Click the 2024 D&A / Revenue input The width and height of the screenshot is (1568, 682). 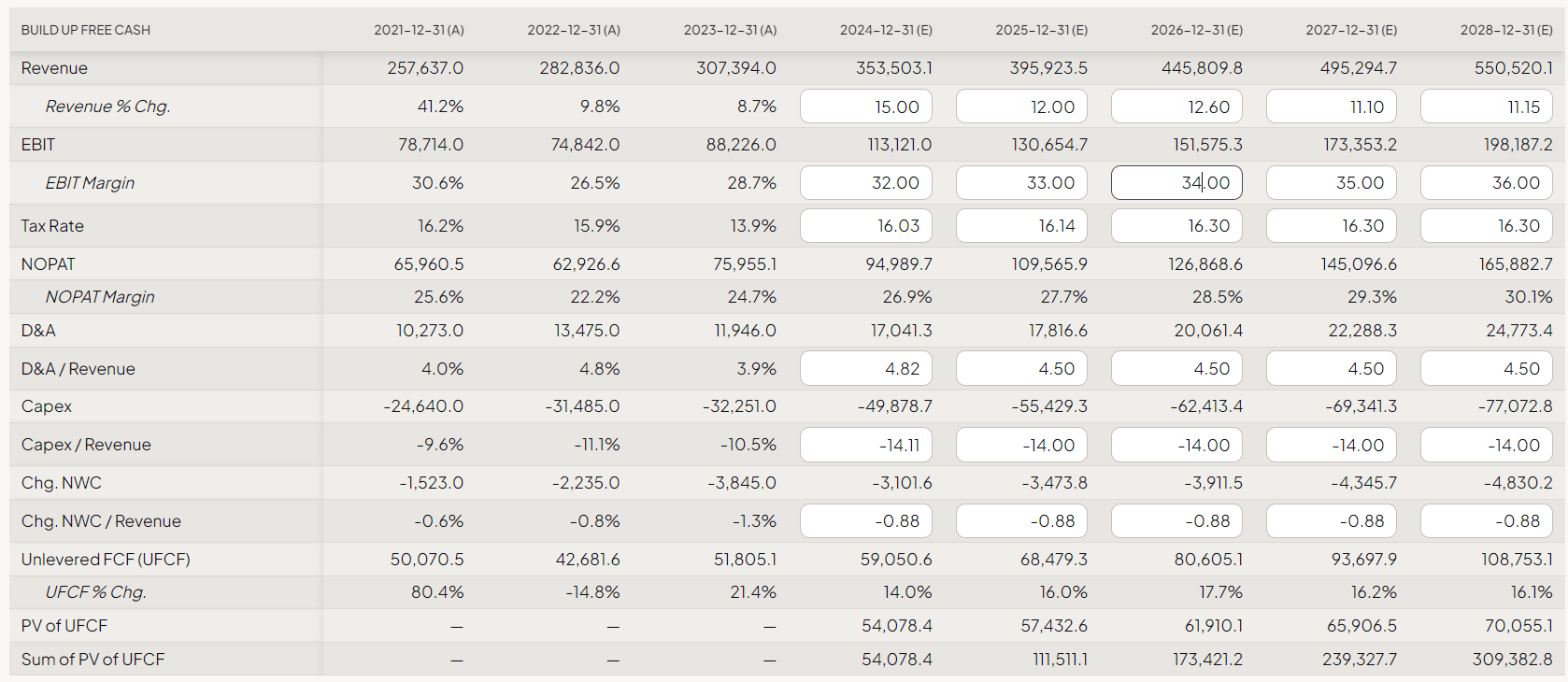865,369
